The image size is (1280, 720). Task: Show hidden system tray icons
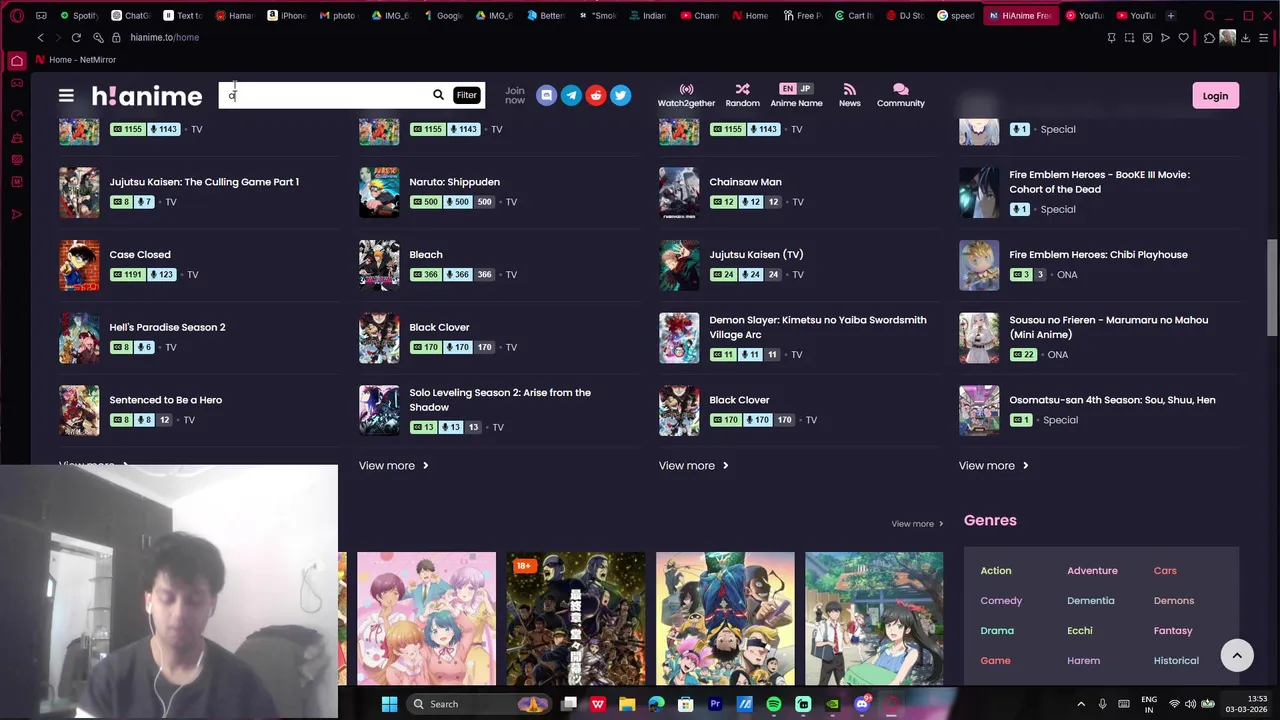(1082, 704)
